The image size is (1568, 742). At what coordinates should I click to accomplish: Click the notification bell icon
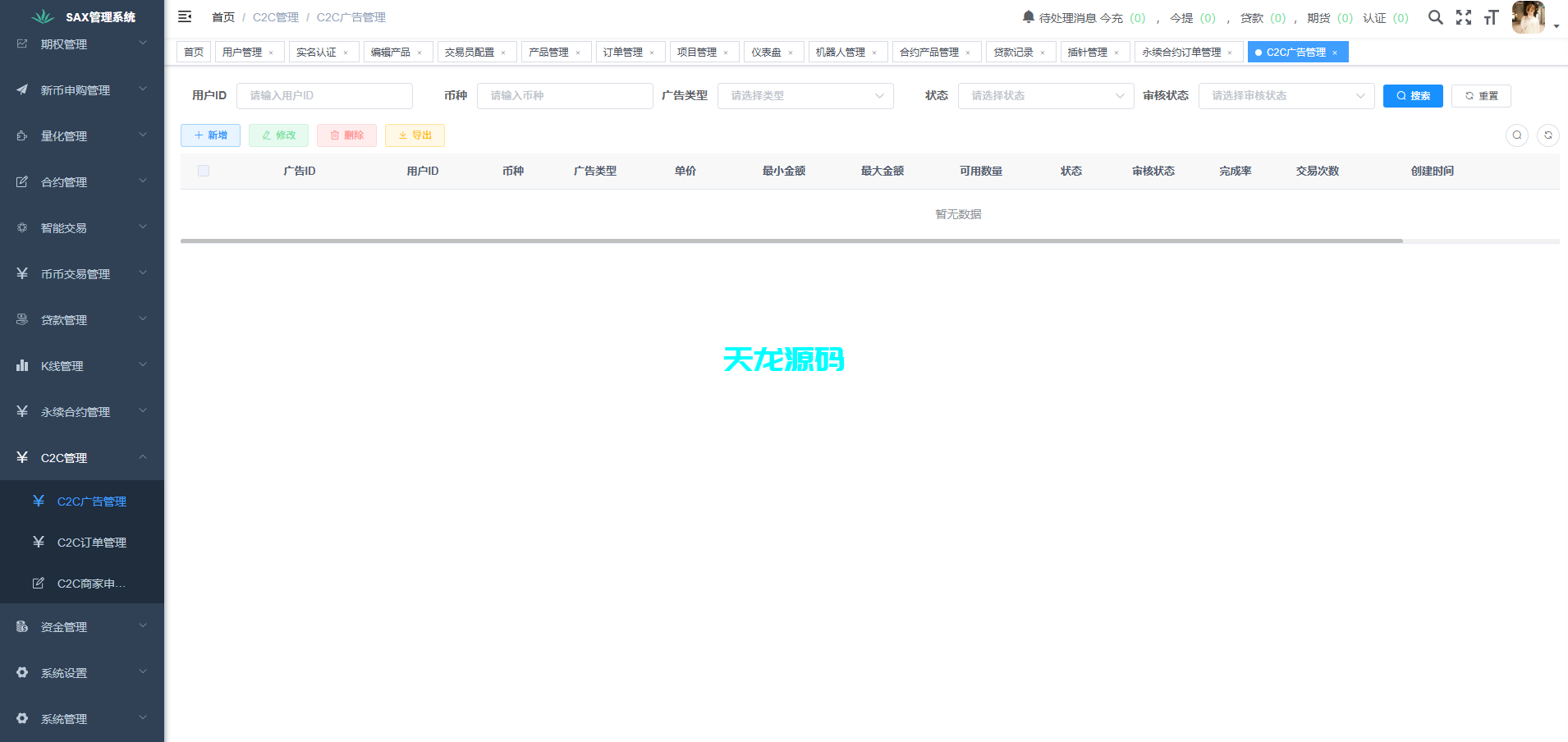(1027, 15)
